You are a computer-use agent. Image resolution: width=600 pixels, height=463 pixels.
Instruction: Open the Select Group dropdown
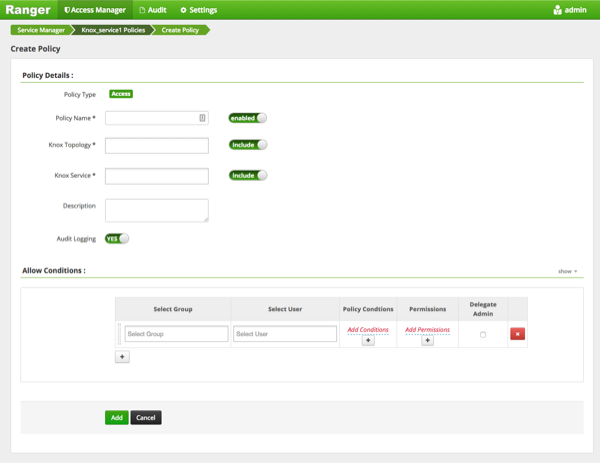pyautogui.click(x=176, y=334)
